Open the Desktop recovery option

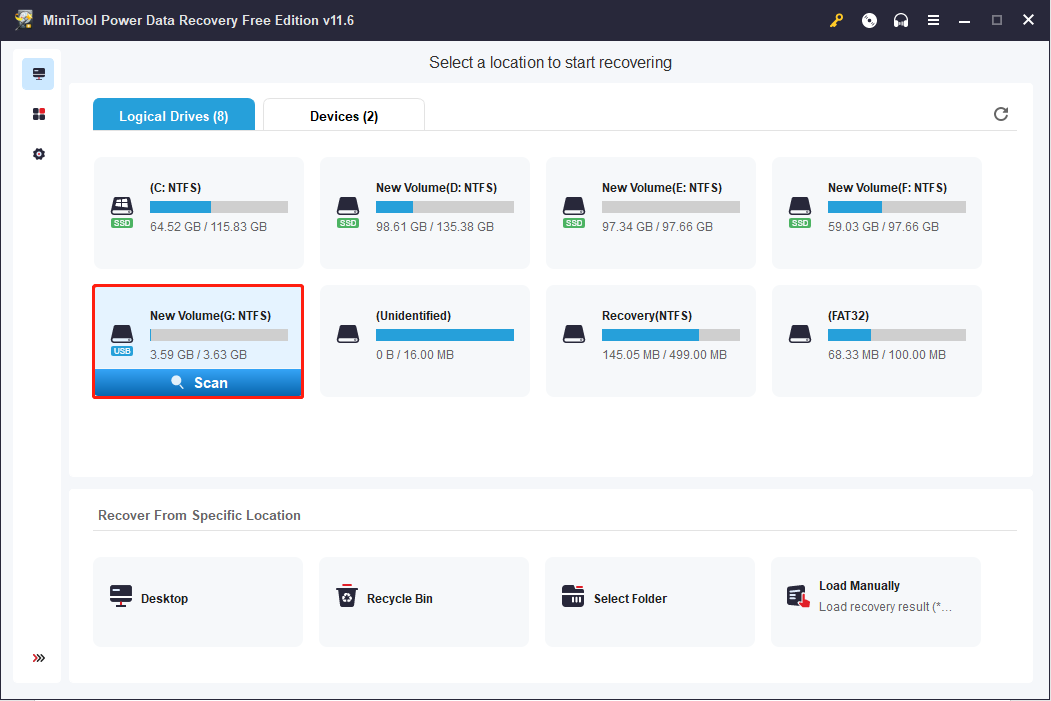click(197, 601)
